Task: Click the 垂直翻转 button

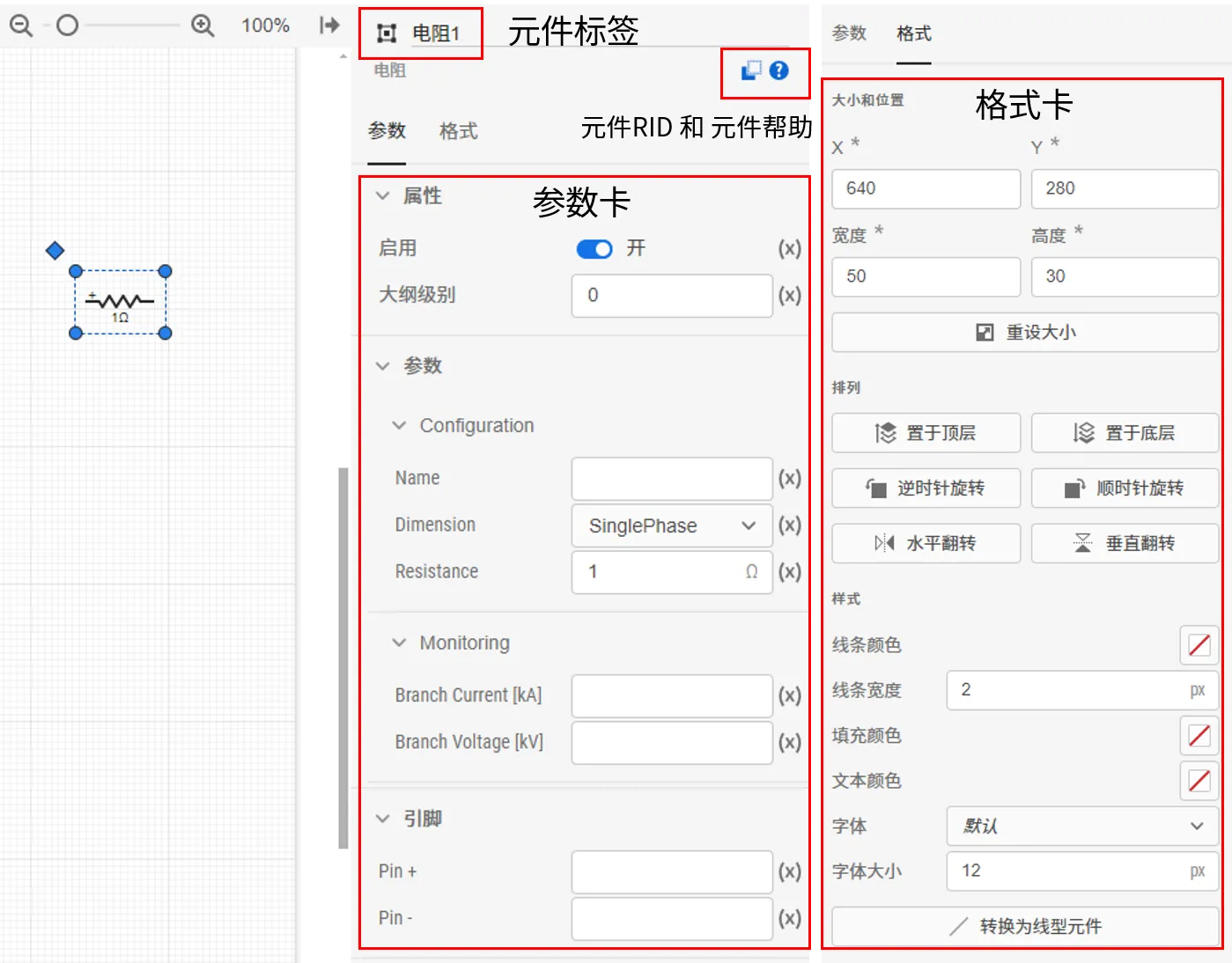Action: tap(1125, 544)
